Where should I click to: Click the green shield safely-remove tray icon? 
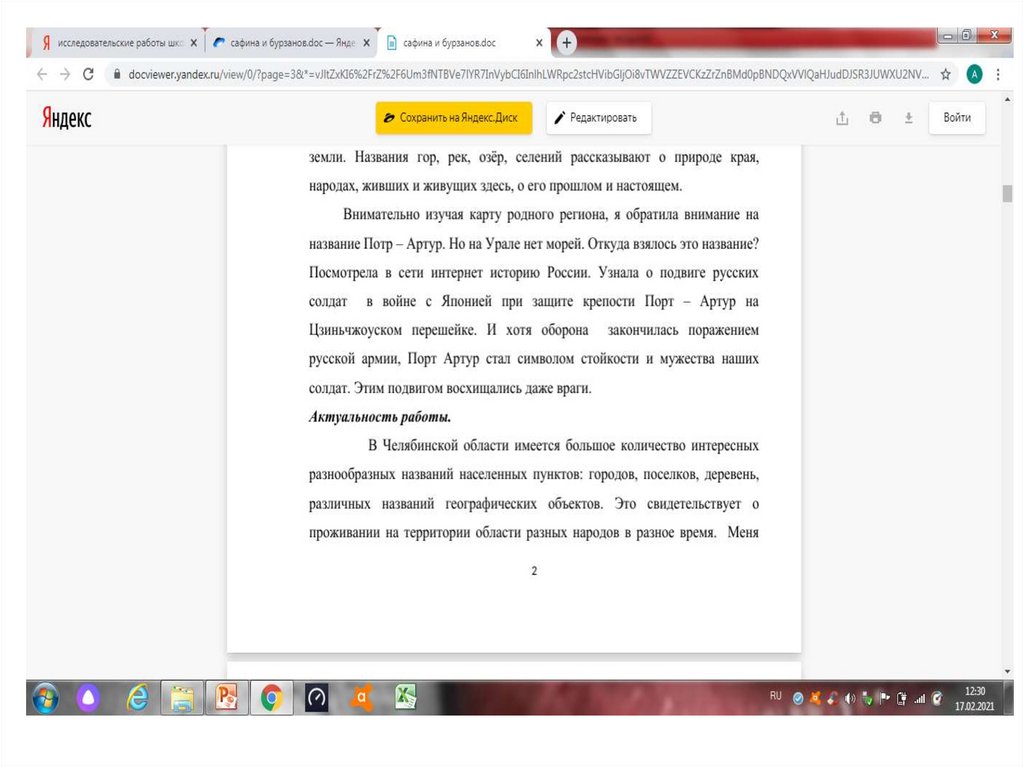pos(867,699)
